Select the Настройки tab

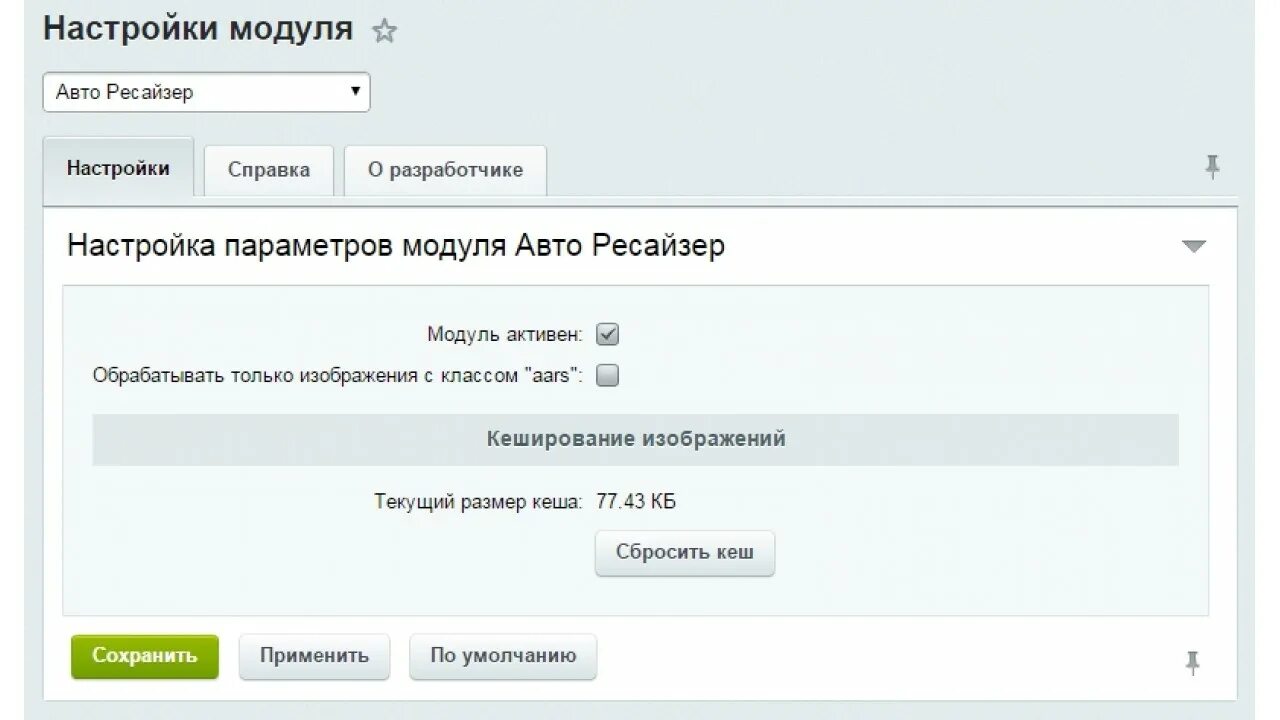(118, 168)
